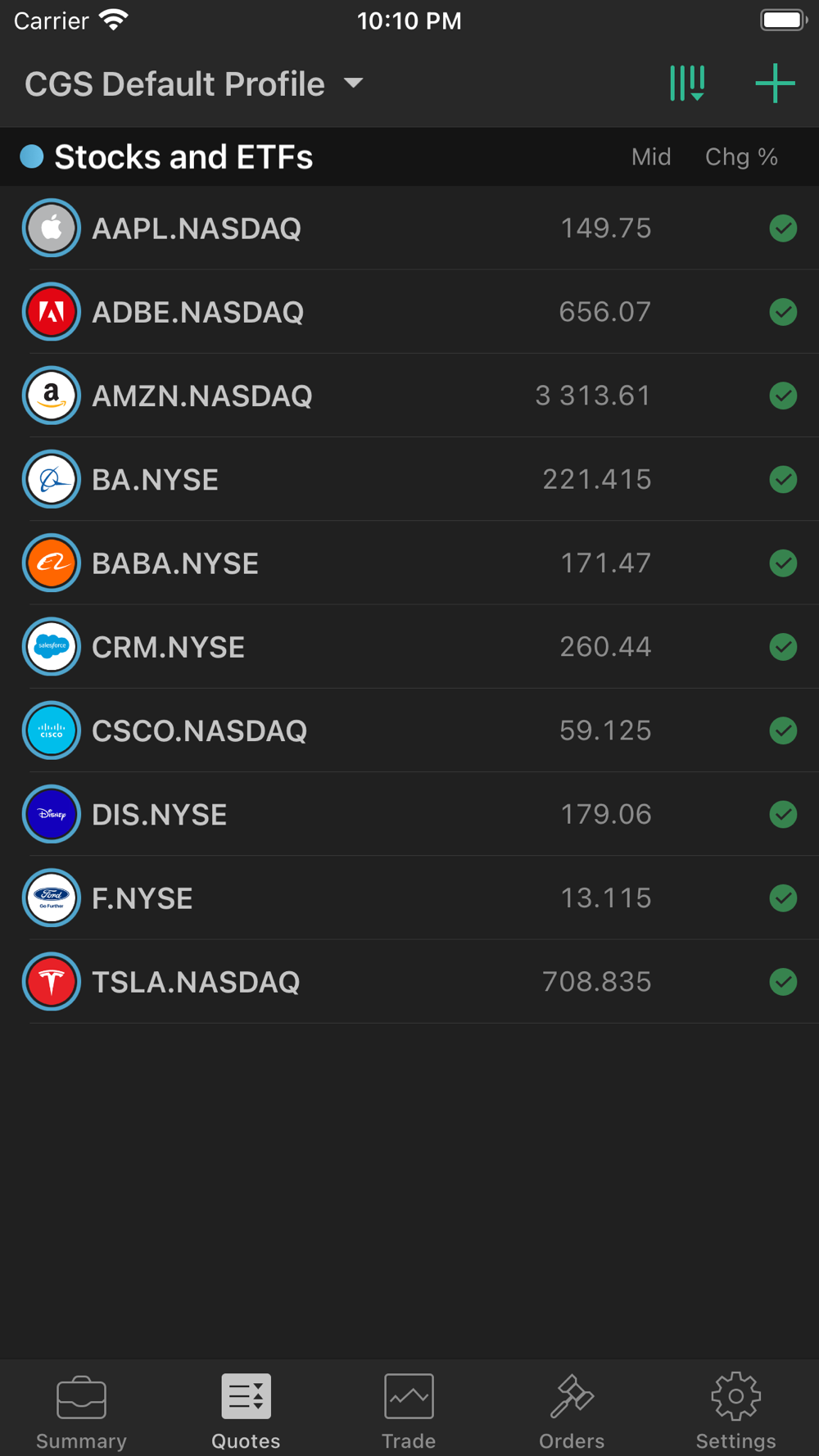This screenshot has width=819, height=1456.
Task: Select the Mid column header
Action: pyautogui.click(x=651, y=156)
